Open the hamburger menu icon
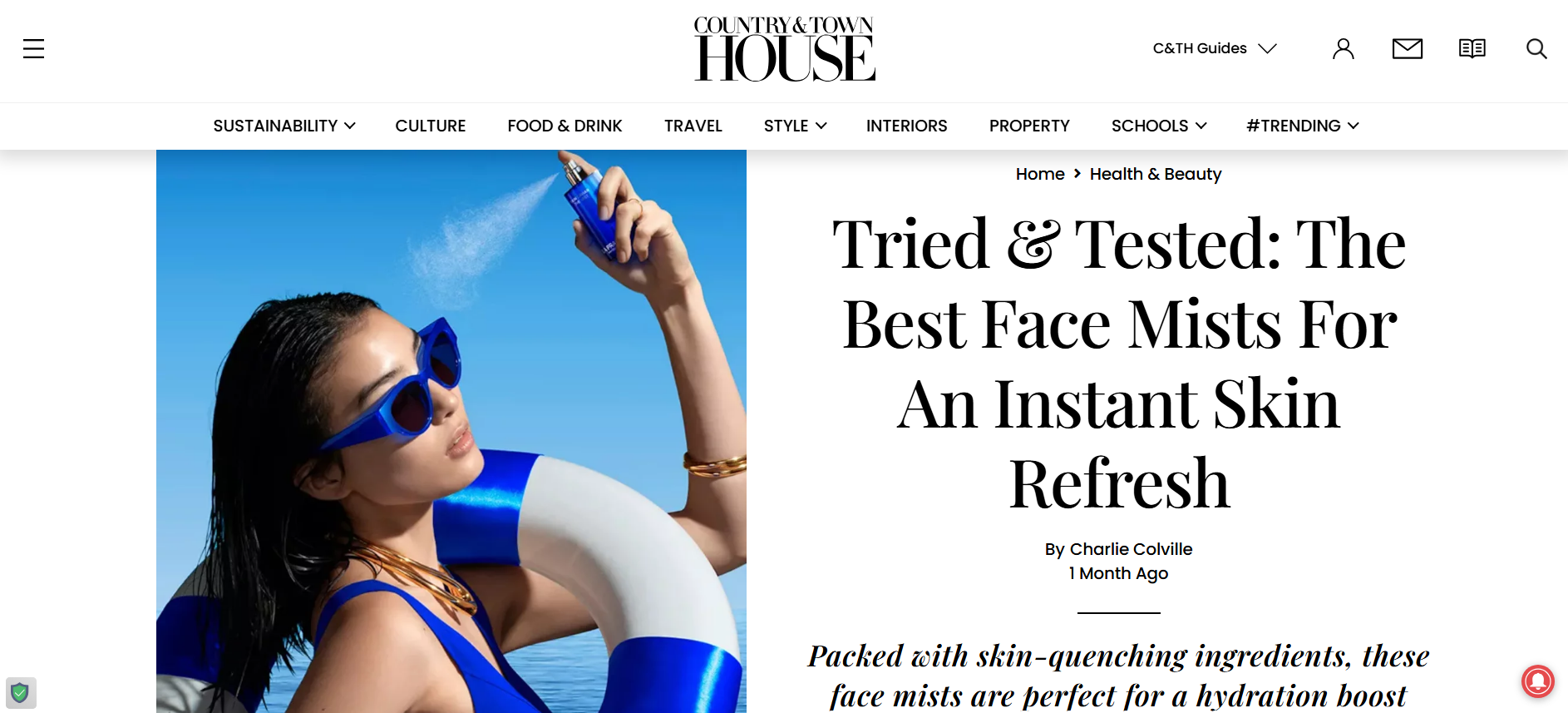1568x713 pixels. coord(33,48)
